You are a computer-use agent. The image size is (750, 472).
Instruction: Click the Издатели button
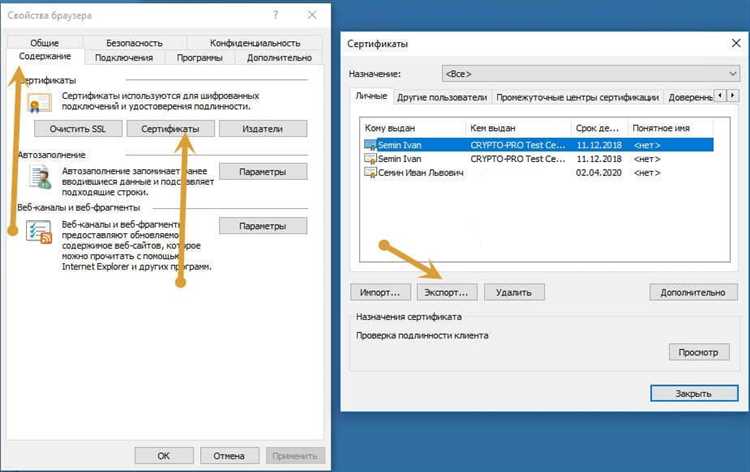(263, 129)
